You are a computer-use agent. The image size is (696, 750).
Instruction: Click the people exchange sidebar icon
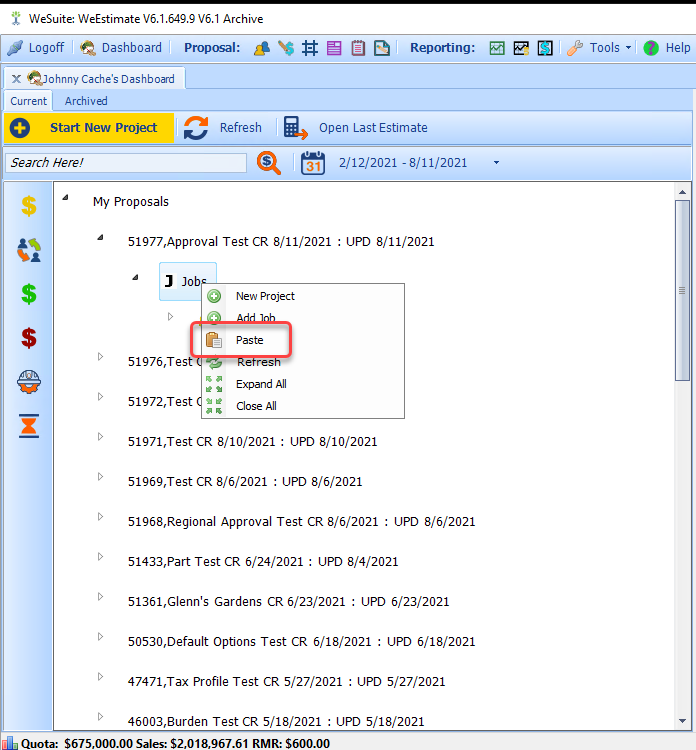click(x=29, y=250)
